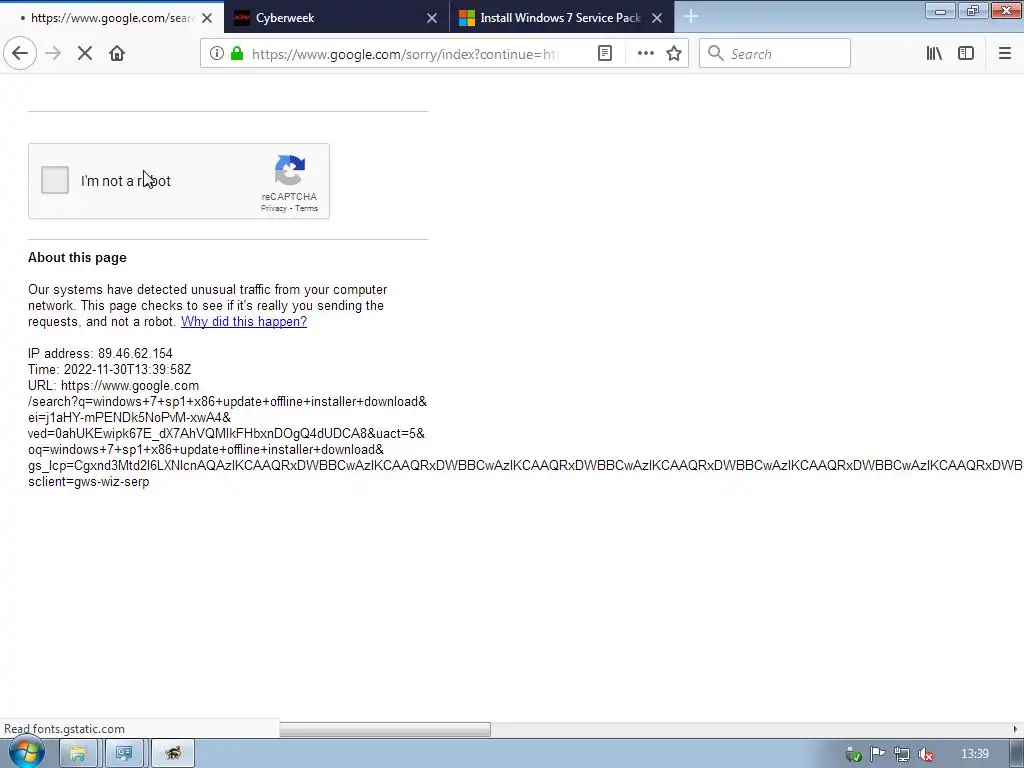Open the second taskbar application with monitor icon

point(124,754)
